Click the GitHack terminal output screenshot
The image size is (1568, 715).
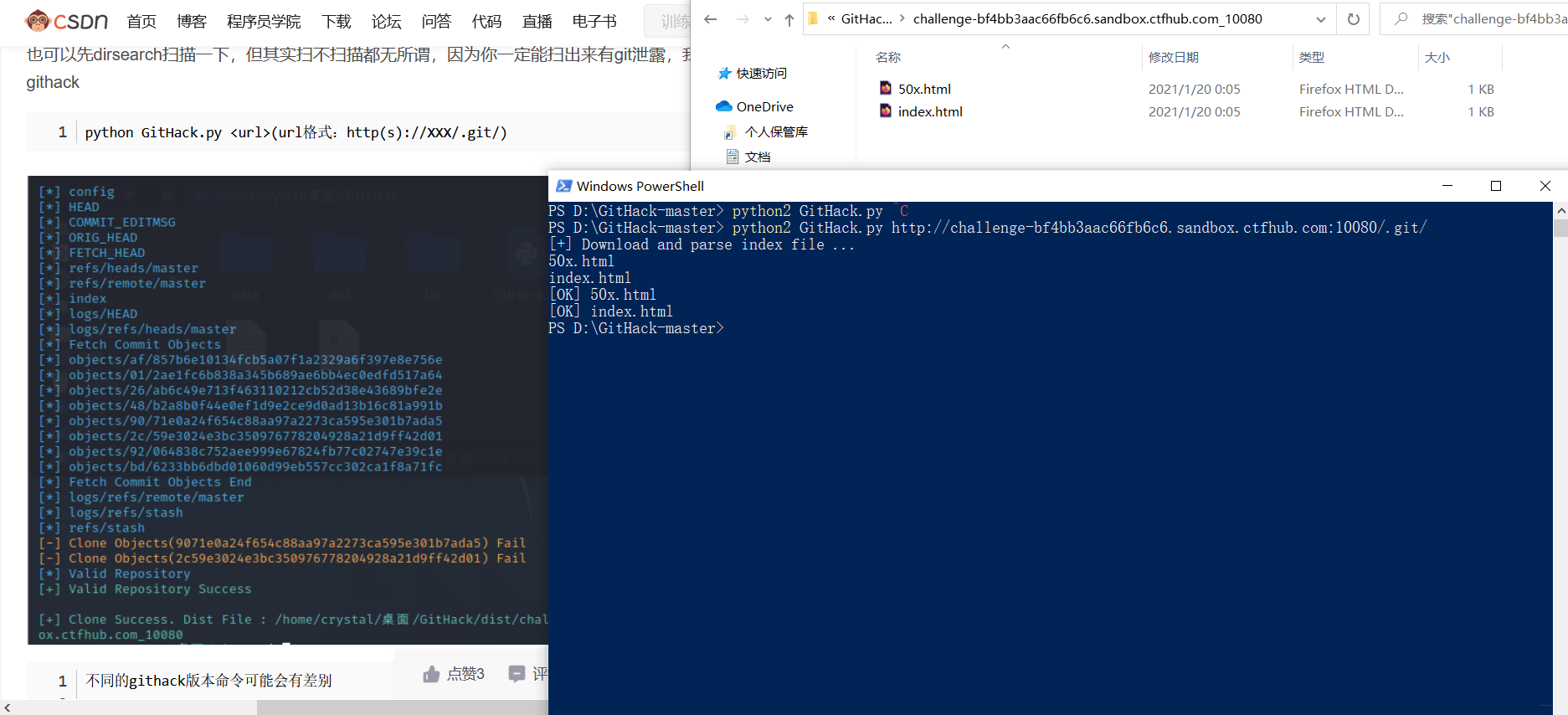(288, 410)
